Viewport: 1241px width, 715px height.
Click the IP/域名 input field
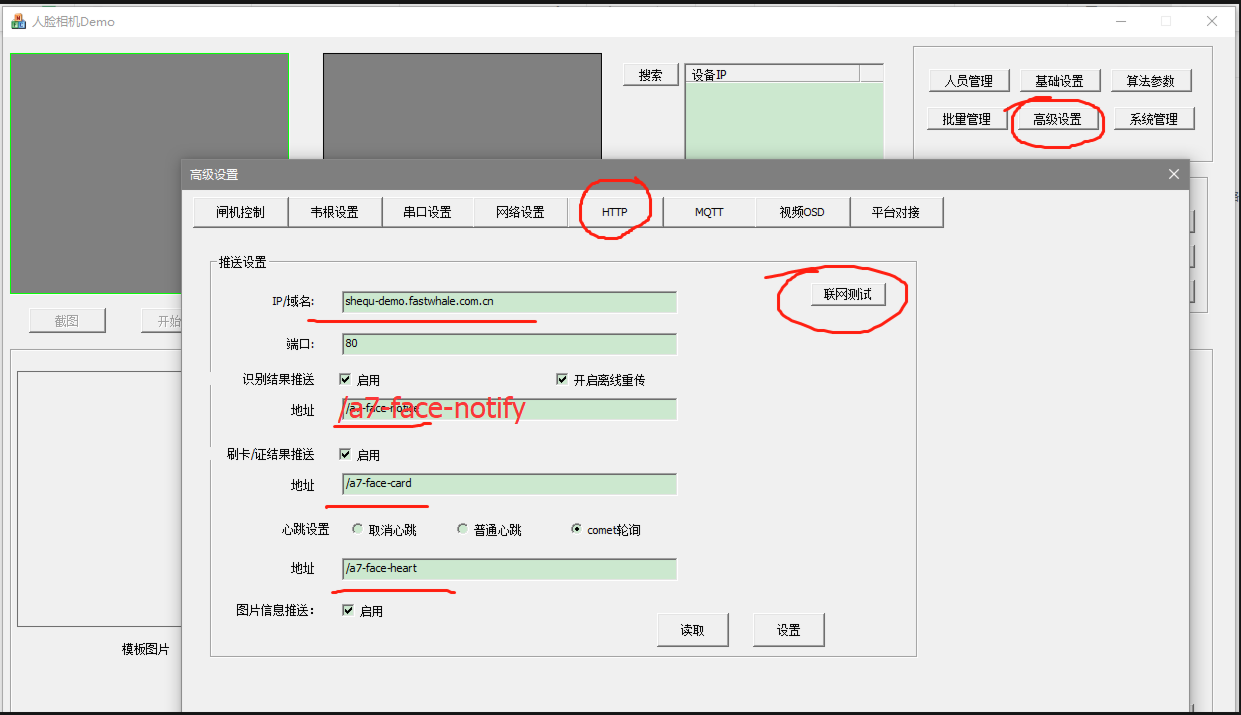point(509,301)
